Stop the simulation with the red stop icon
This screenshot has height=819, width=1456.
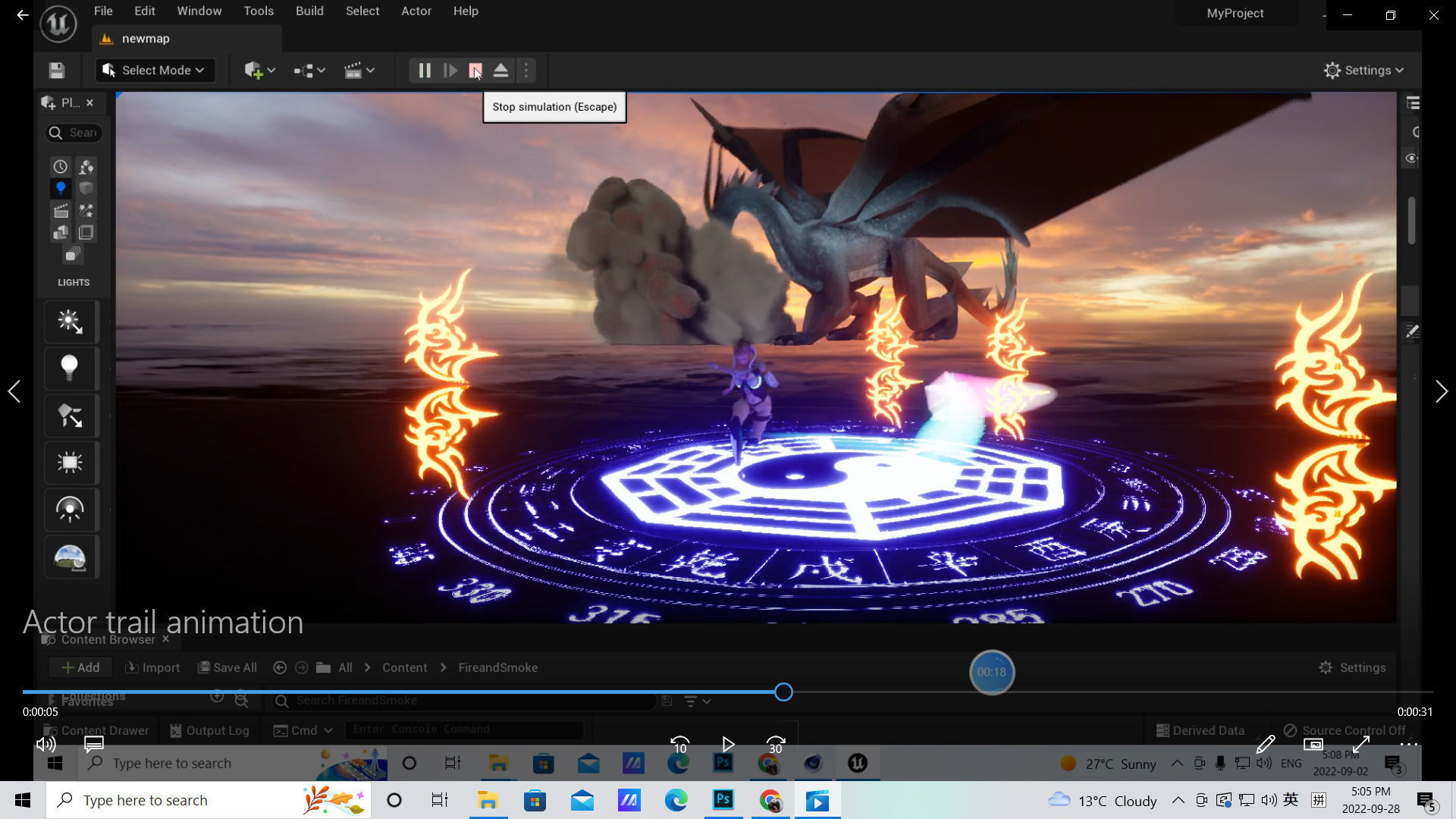(x=475, y=71)
